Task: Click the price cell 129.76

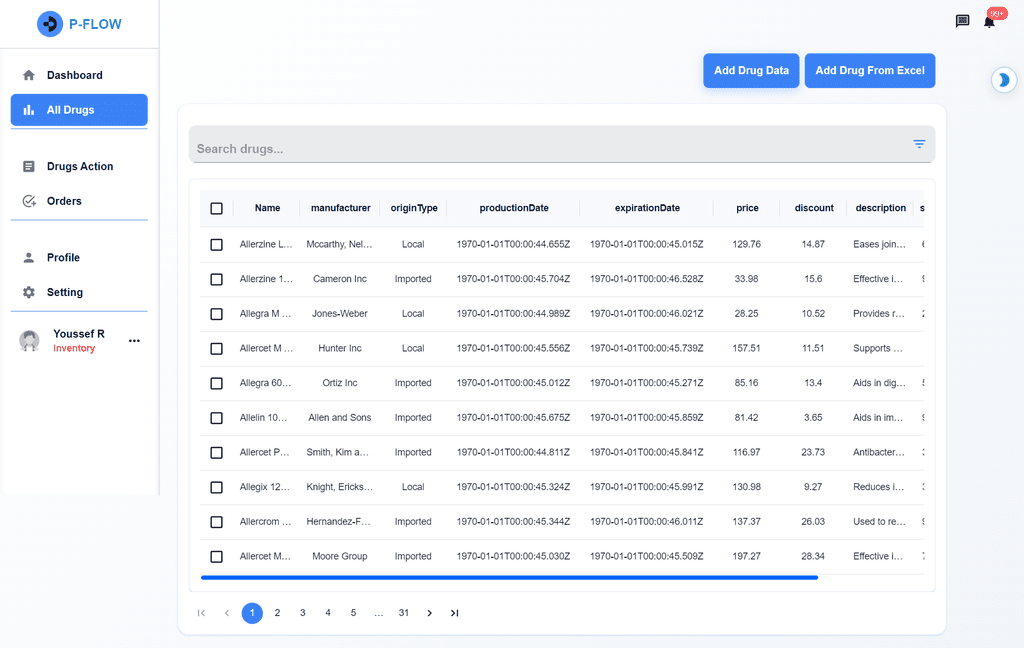Action: coord(746,244)
